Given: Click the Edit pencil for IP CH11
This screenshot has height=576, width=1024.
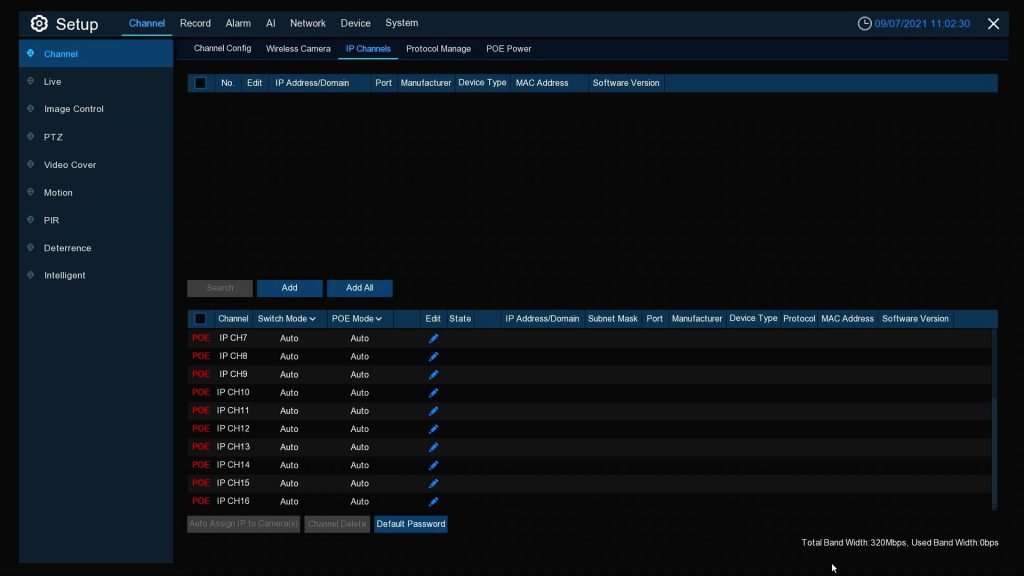Looking at the screenshot, I should 433,410.
